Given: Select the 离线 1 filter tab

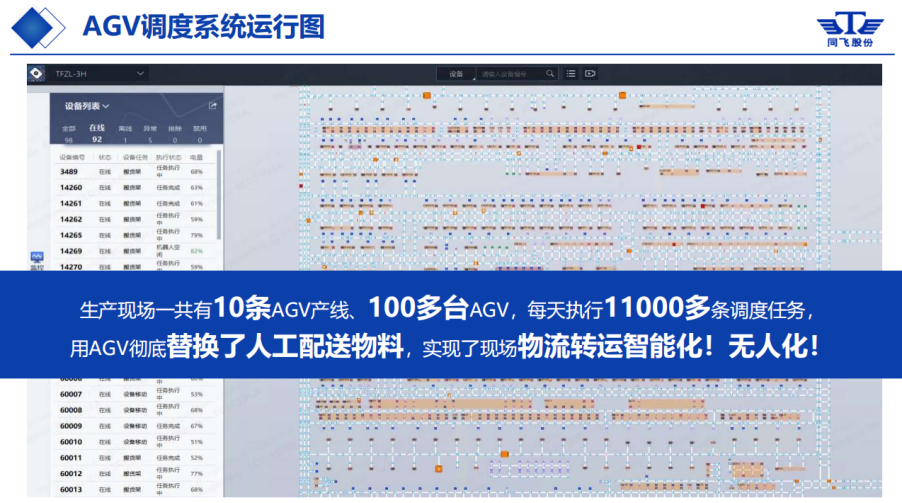Looking at the screenshot, I should pyautogui.click(x=125, y=134).
